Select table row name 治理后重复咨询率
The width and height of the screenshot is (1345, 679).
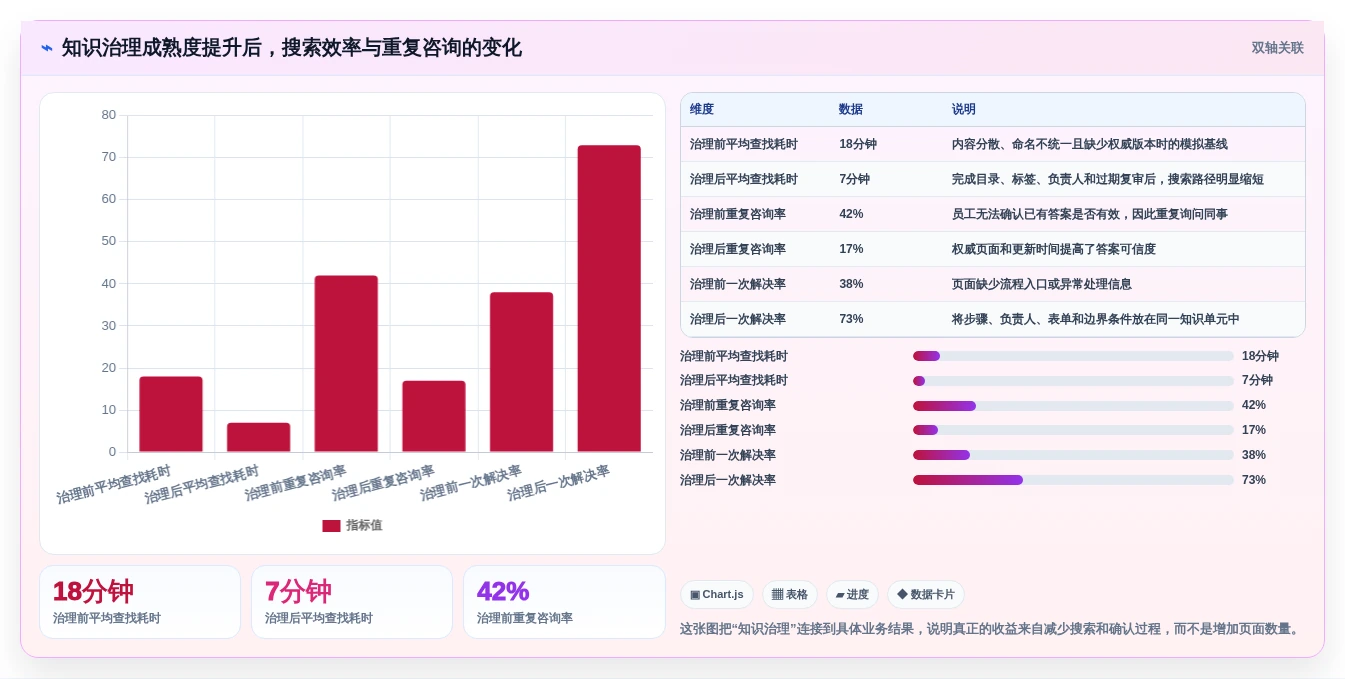tap(737, 249)
